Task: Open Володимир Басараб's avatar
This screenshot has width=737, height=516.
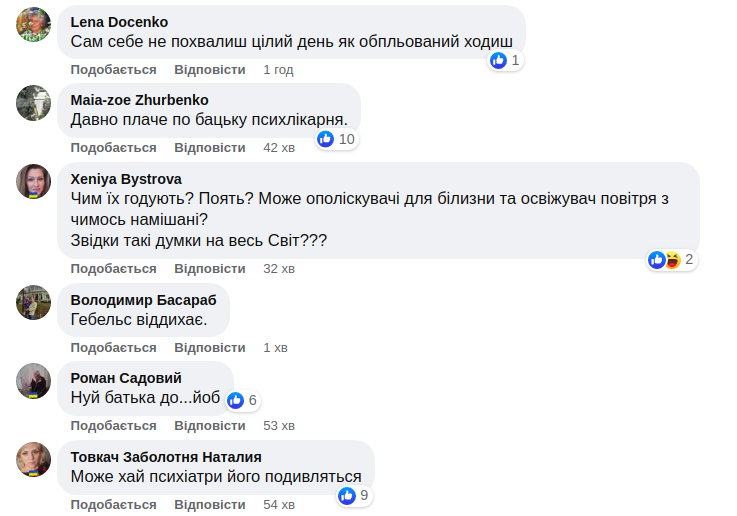Action: coord(34,302)
